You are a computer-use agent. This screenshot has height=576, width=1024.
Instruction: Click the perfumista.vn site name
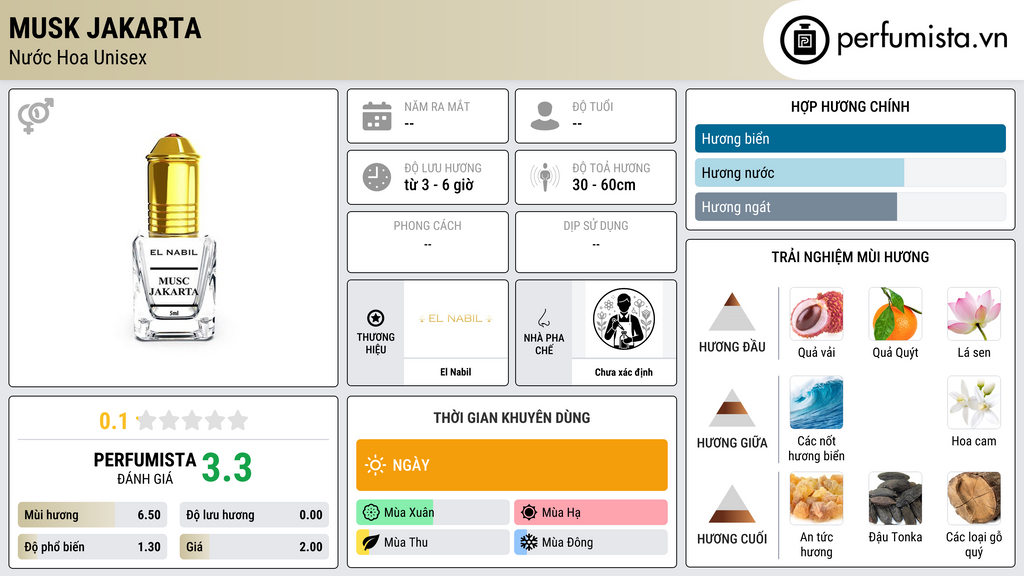point(922,38)
